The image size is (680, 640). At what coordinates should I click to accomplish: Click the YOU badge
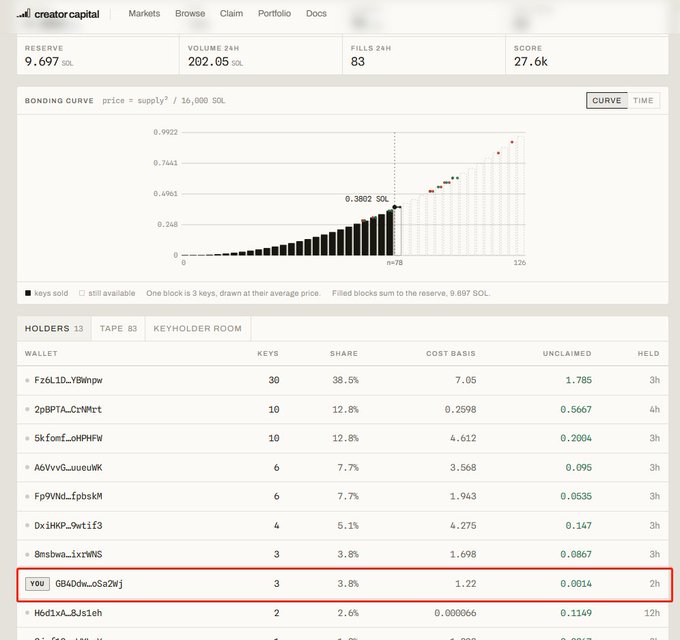[x=37, y=584]
